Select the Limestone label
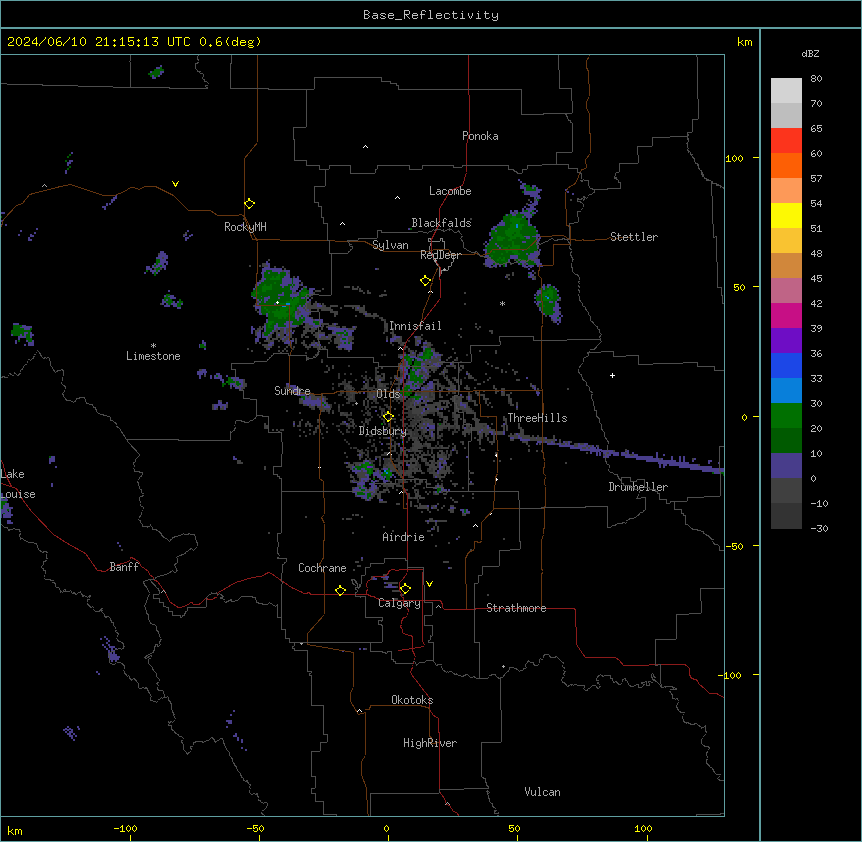This screenshot has height=842, width=862. click(x=153, y=356)
